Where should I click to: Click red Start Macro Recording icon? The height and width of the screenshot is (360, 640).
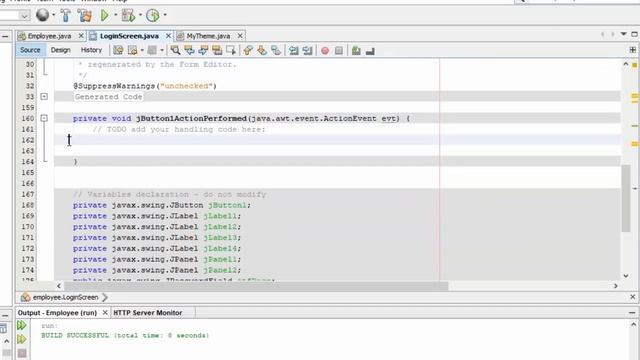[x=325, y=51]
